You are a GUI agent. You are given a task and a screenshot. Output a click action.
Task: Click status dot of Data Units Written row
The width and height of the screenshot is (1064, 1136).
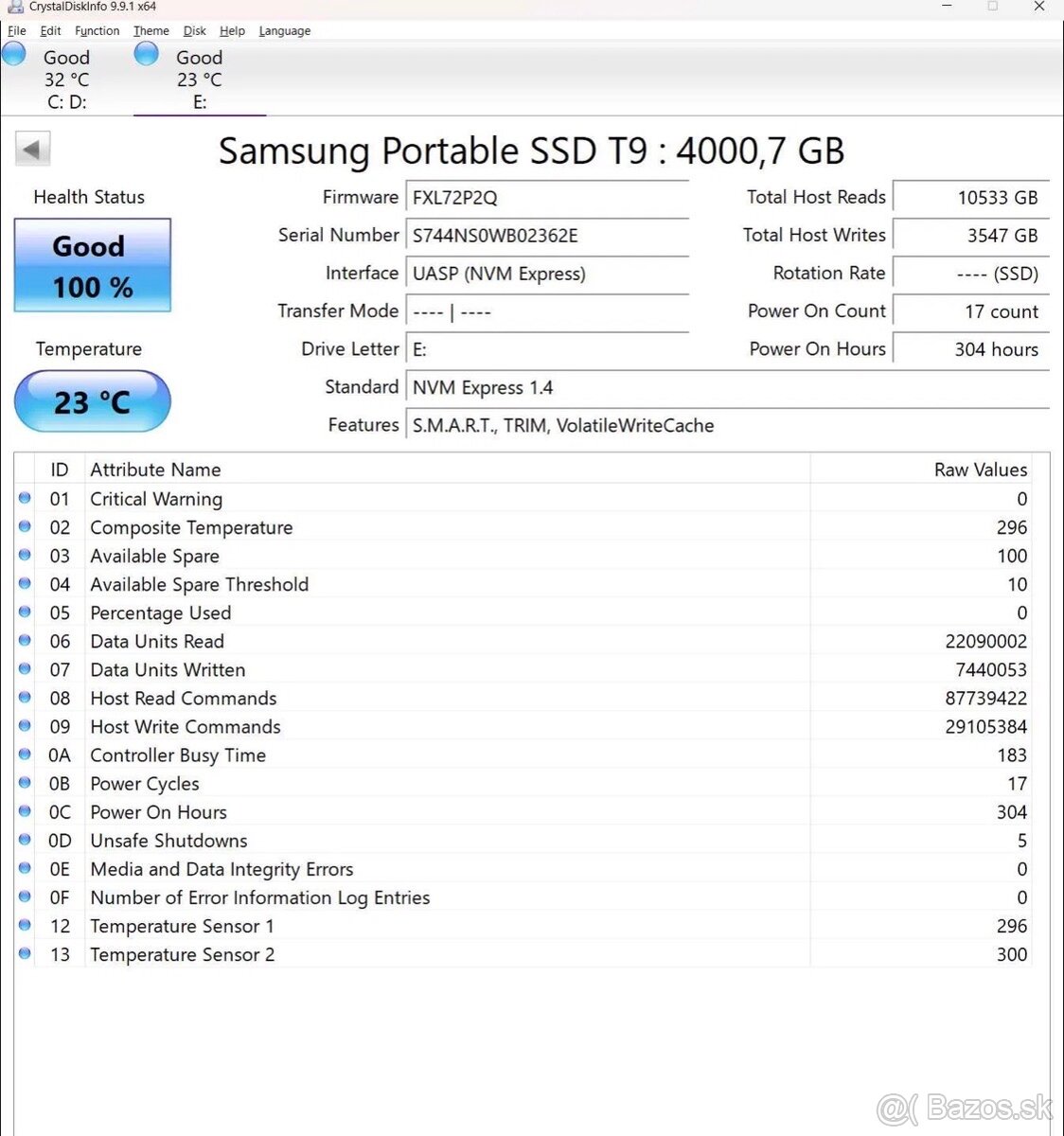(x=25, y=668)
